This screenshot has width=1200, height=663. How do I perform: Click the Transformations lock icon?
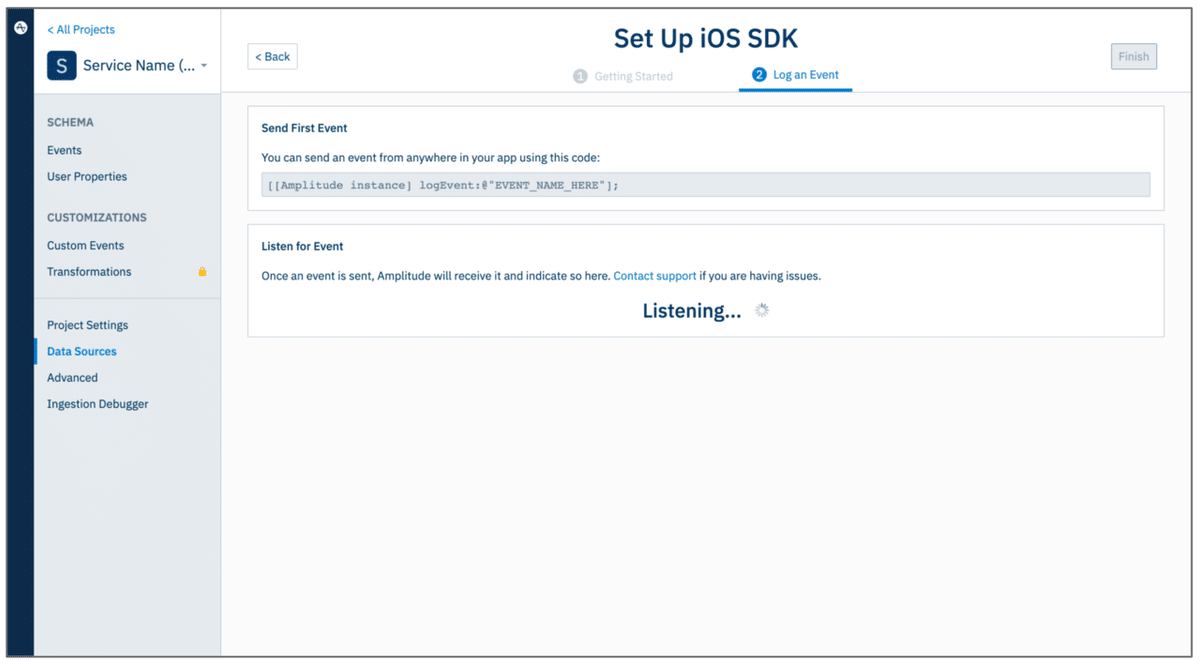coord(202,272)
